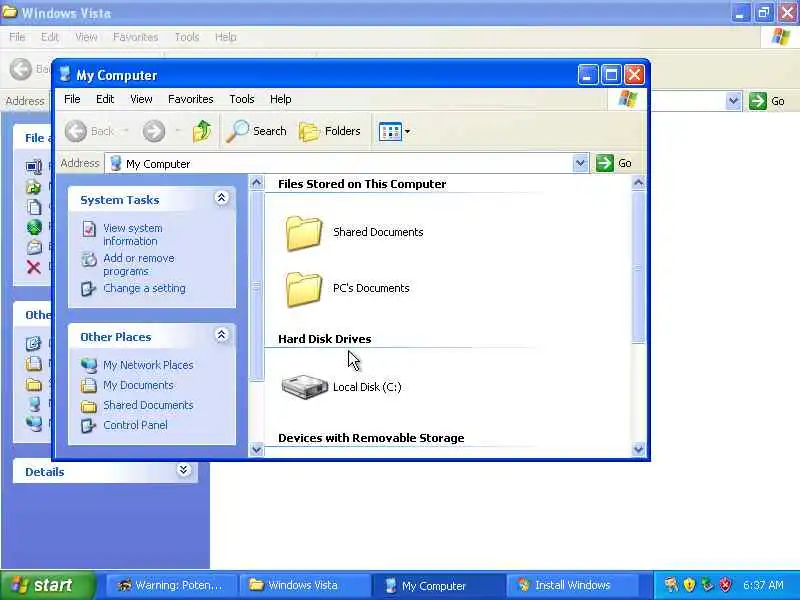Go to Control Panel link
Viewport: 800px width, 600px height.
135,426
